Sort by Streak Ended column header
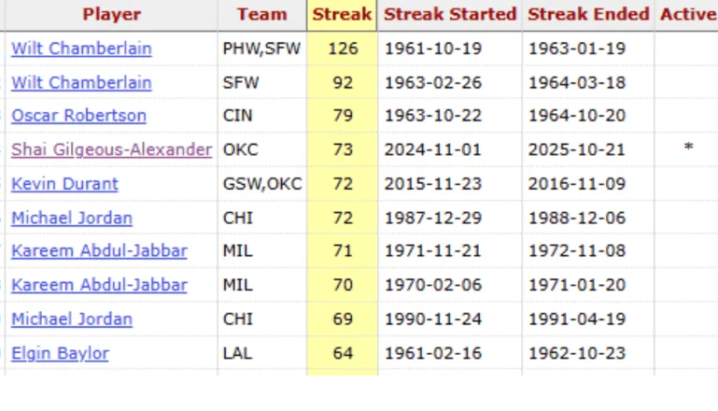Viewport: 718px width, 411px height. [588, 15]
